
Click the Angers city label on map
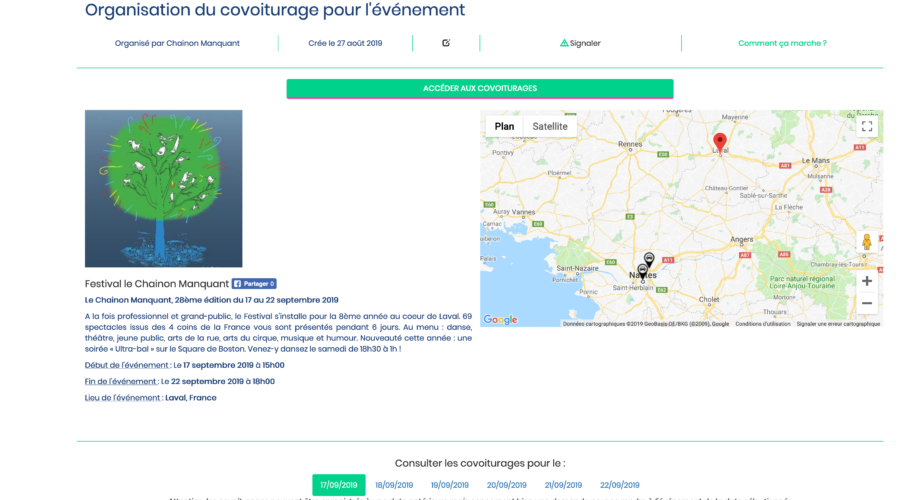coord(742,239)
